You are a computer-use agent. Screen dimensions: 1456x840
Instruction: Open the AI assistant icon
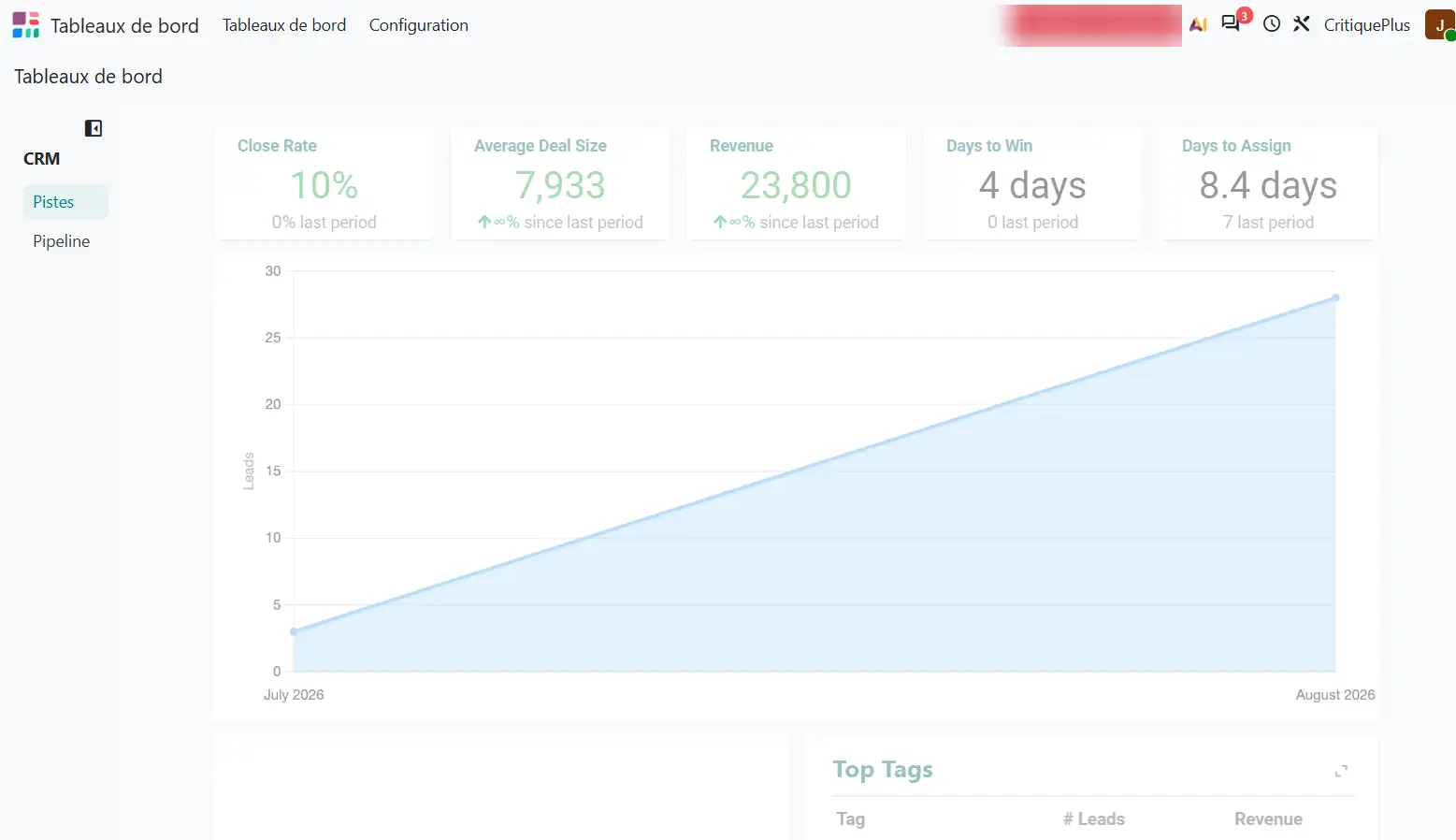click(1198, 25)
